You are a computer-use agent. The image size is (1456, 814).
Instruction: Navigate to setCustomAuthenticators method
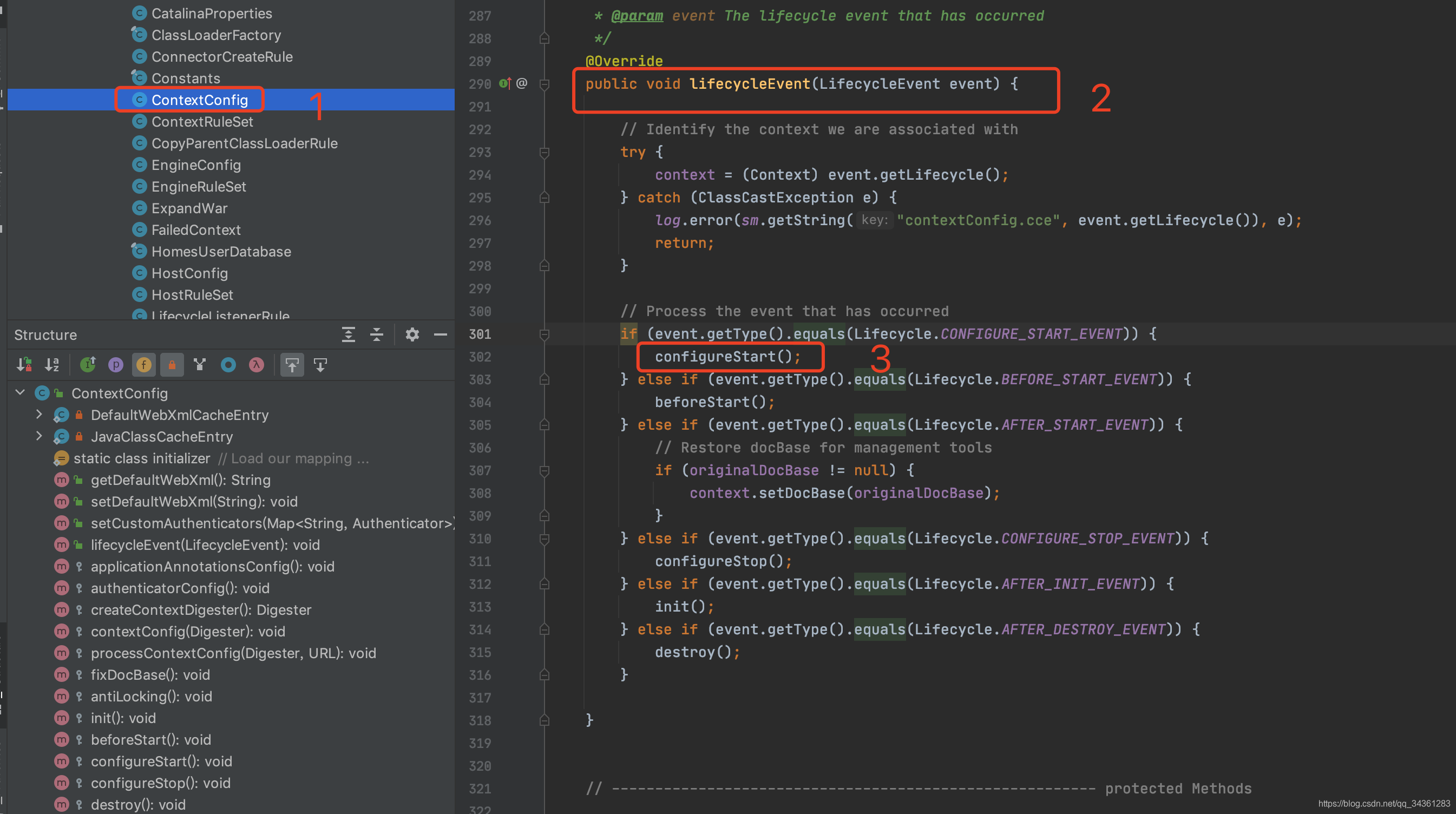272,523
